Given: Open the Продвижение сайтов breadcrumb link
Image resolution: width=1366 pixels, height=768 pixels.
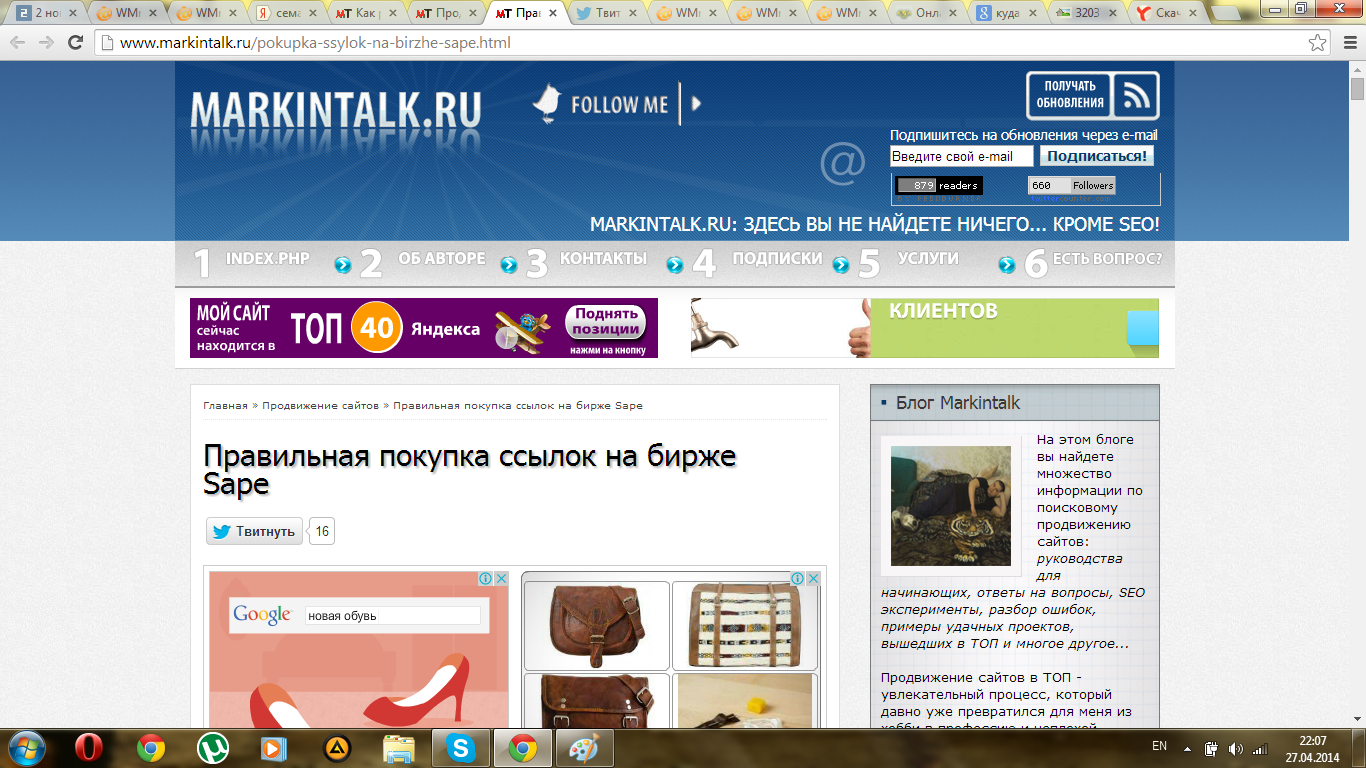Looking at the screenshot, I should 320,405.
